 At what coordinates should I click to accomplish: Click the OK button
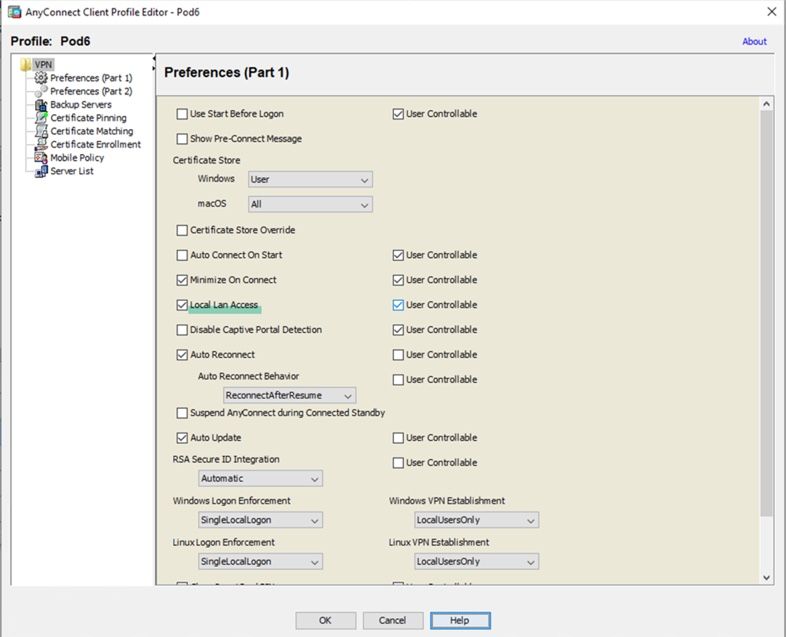coord(325,620)
